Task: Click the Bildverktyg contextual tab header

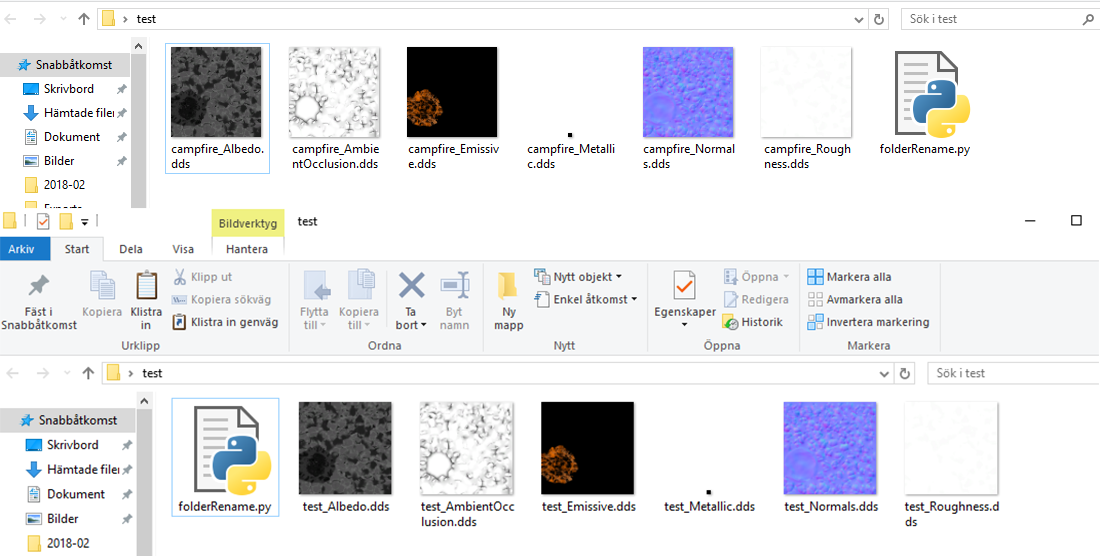Action: [x=248, y=224]
